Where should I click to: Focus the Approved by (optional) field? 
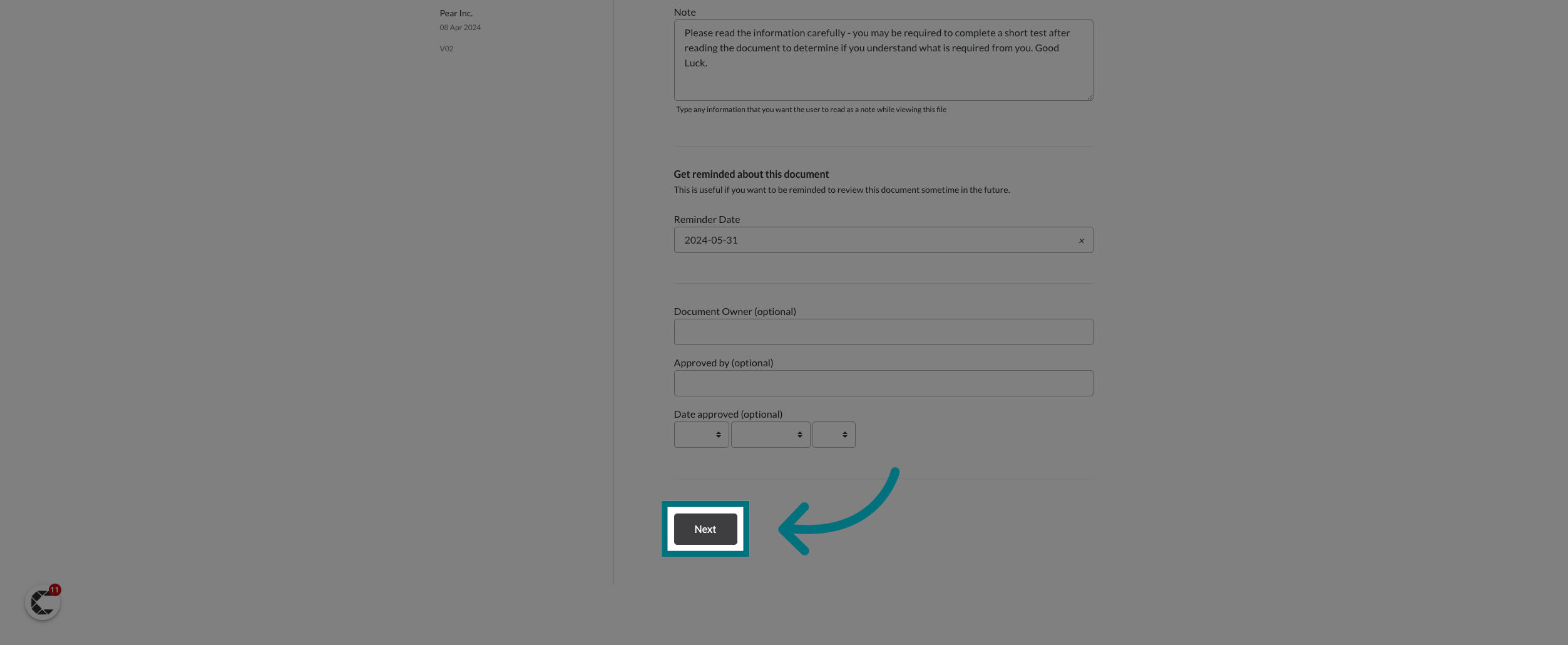(883, 383)
